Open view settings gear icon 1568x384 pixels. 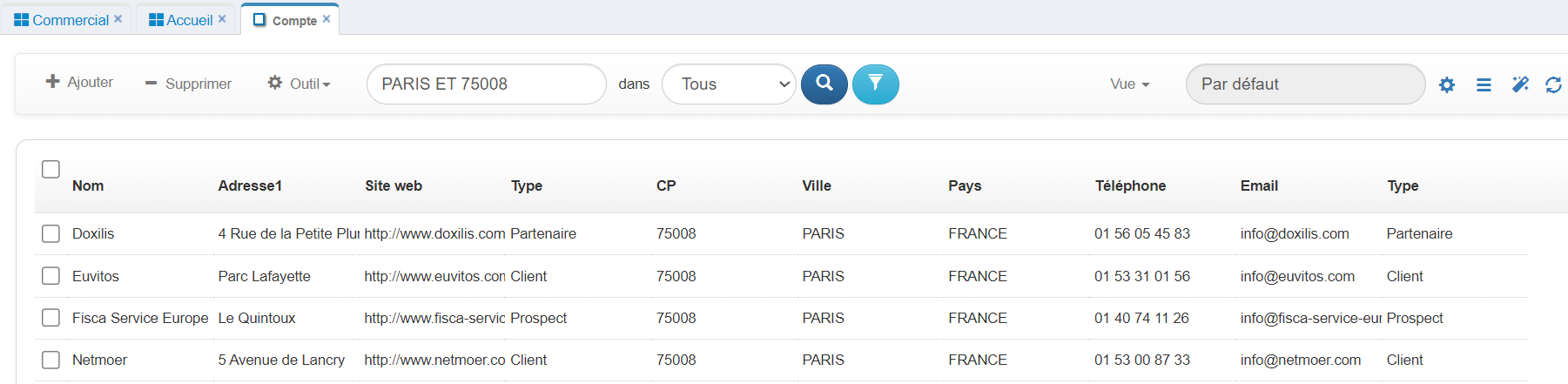click(1446, 85)
